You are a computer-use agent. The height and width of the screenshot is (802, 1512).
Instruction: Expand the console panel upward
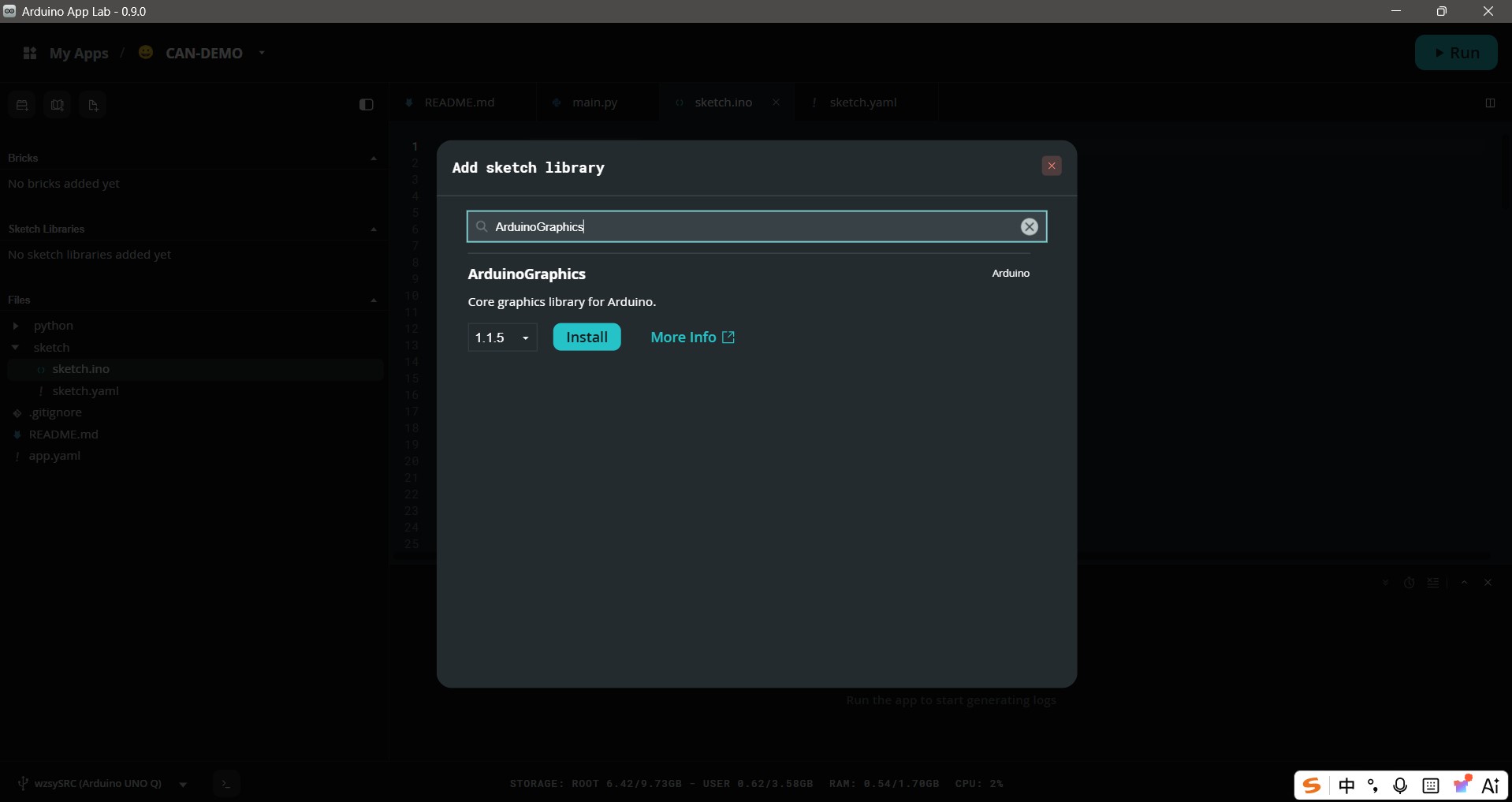1464,583
